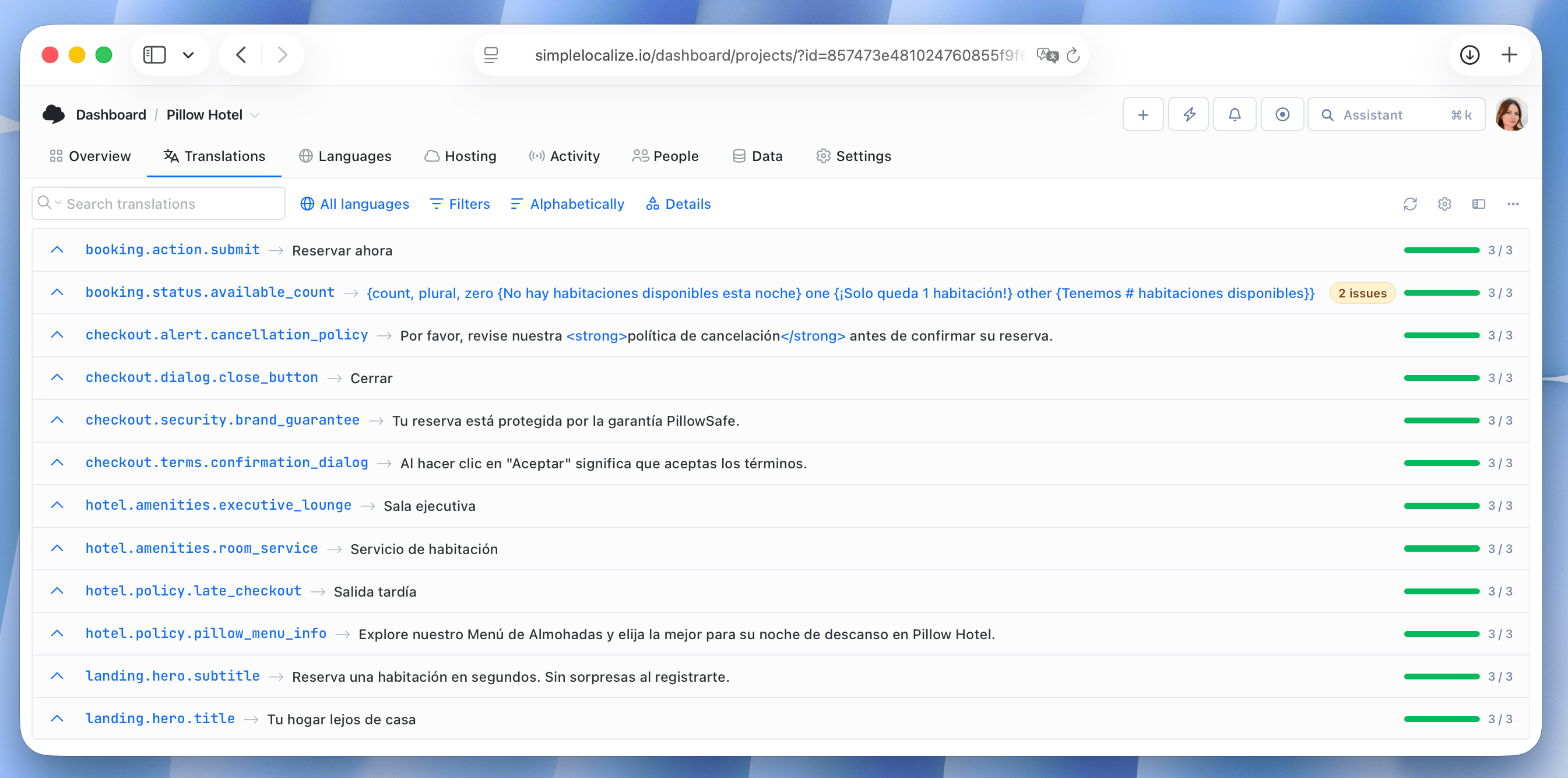
Task: Click the landing.hero.title progress bar
Action: [1441, 720]
